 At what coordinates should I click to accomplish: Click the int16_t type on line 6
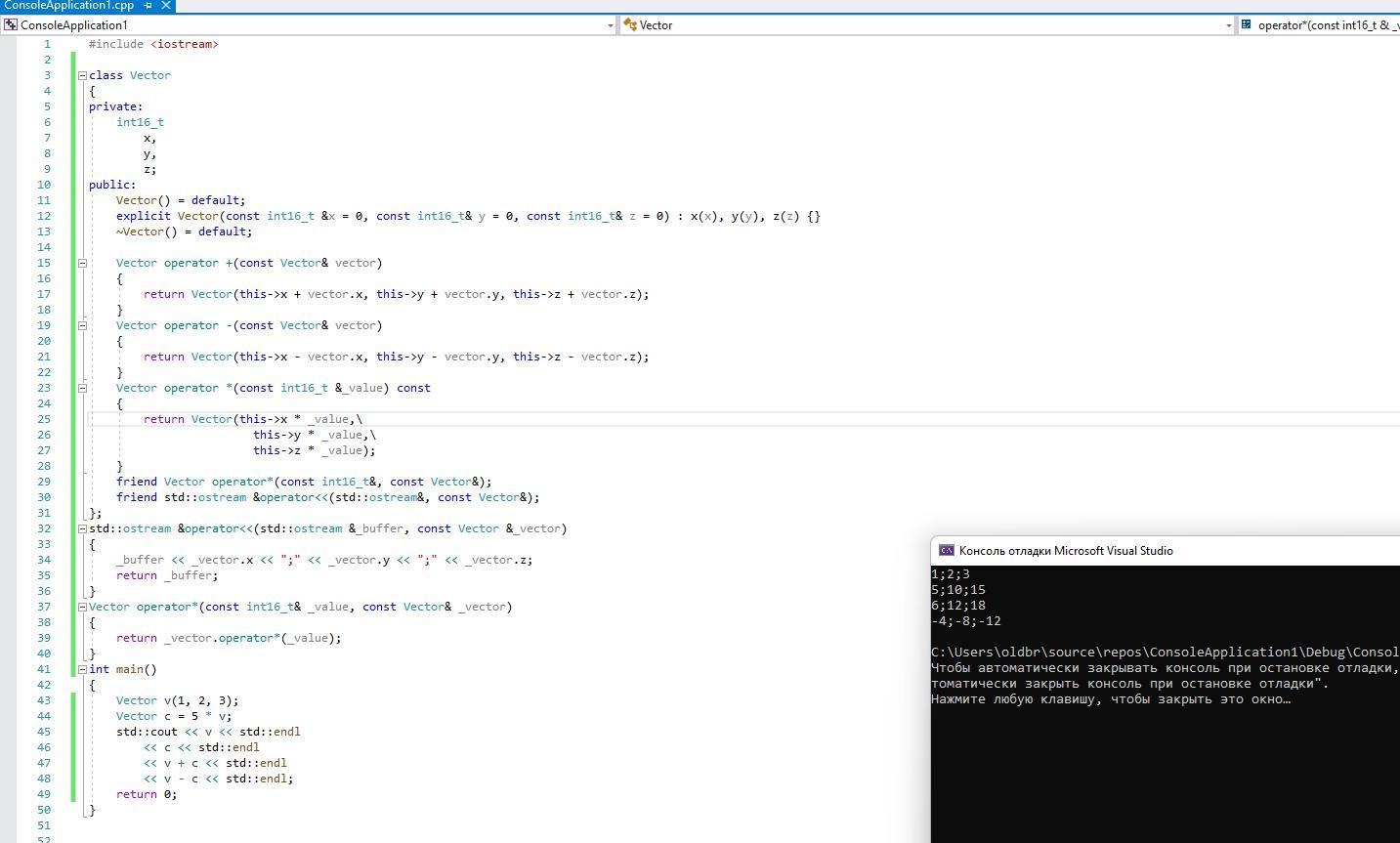pyautogui.click(x=140, y=122)
